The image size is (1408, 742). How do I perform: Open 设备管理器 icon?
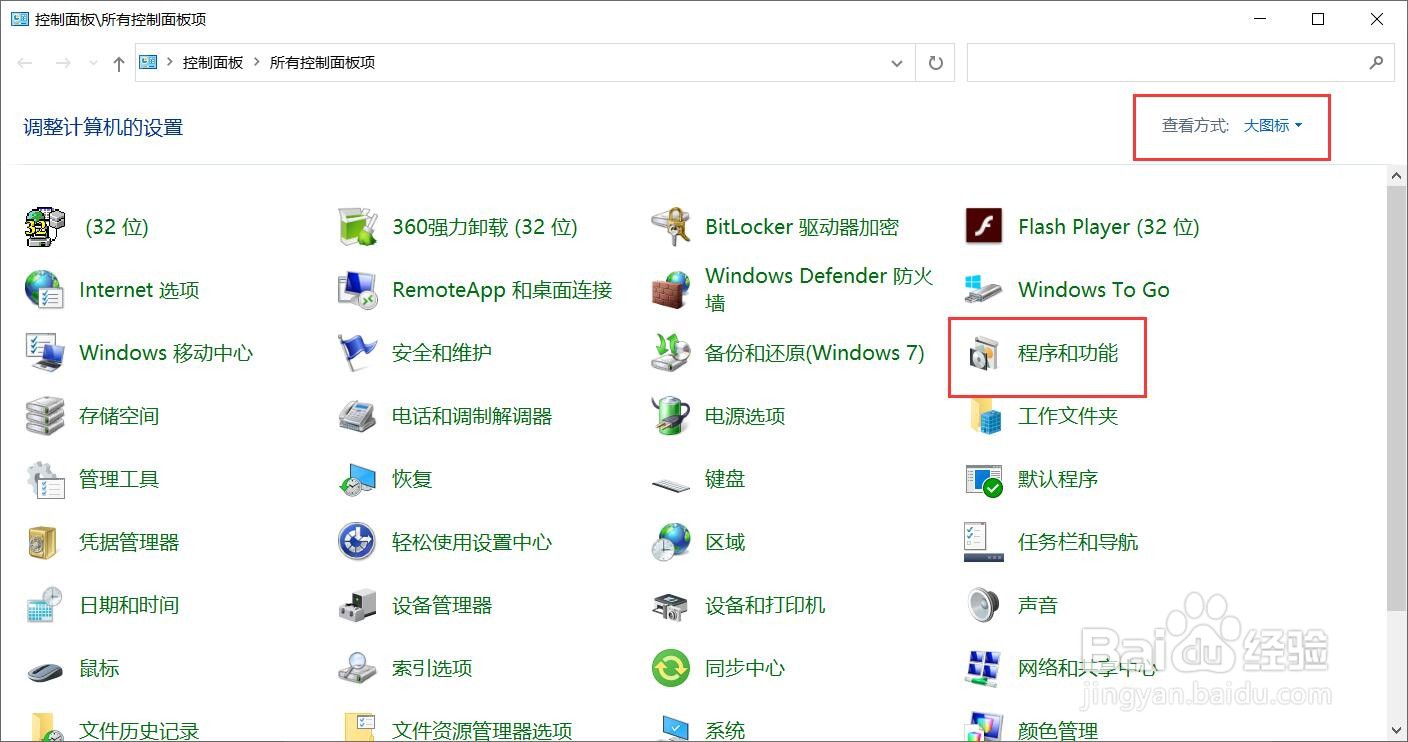coord(357,605)
